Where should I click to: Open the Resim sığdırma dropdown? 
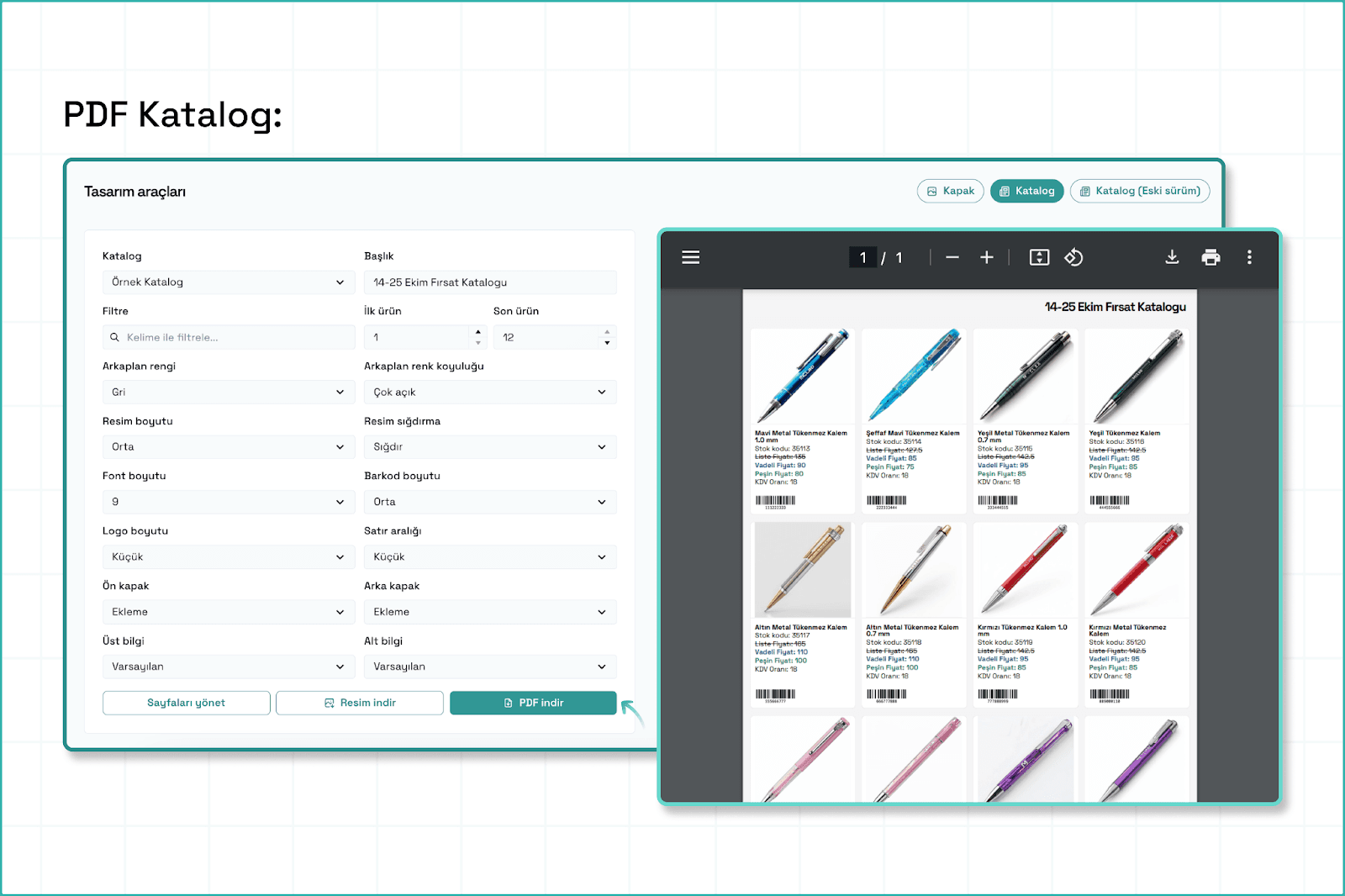489,447
